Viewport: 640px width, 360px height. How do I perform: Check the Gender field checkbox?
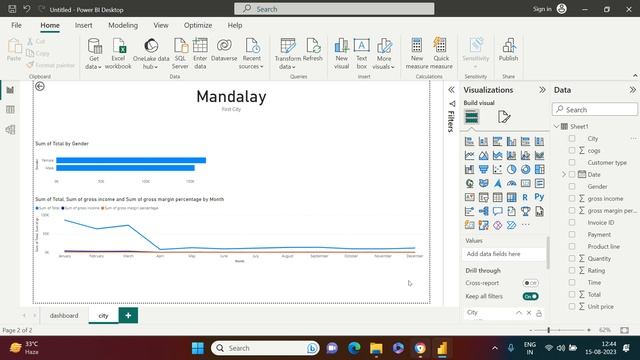572,186
